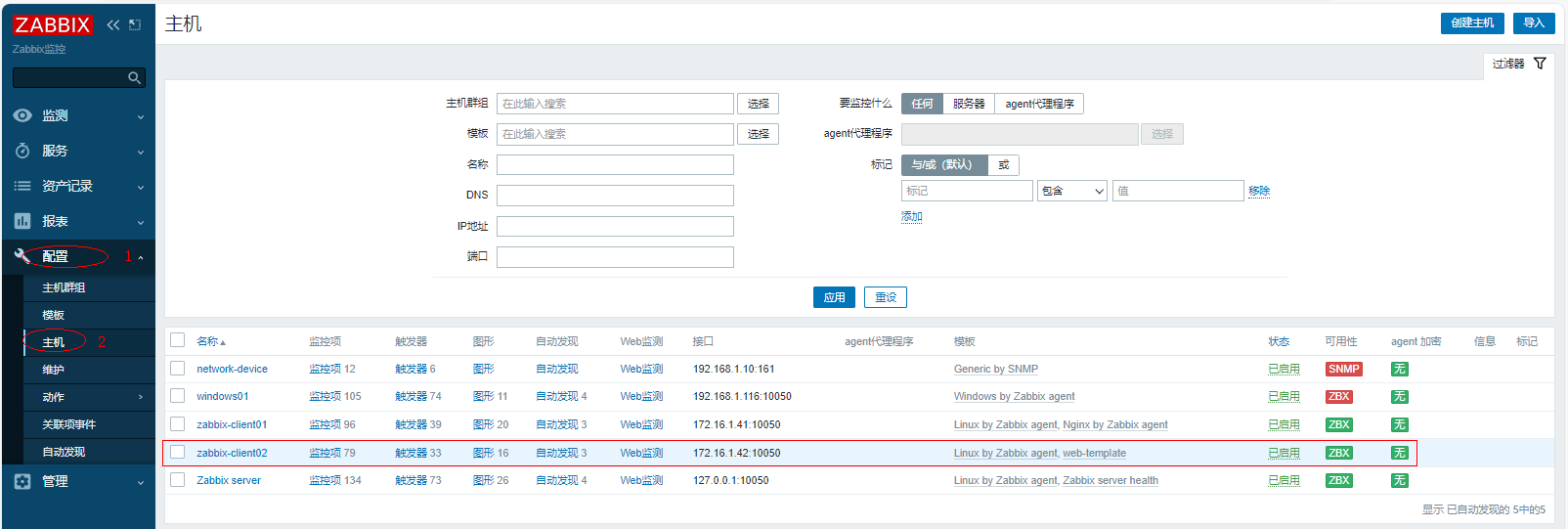The width and height of the screenshot is (1568, 529).
Task: Expand the 监测 sidebar menu
Action: [78, 115]
